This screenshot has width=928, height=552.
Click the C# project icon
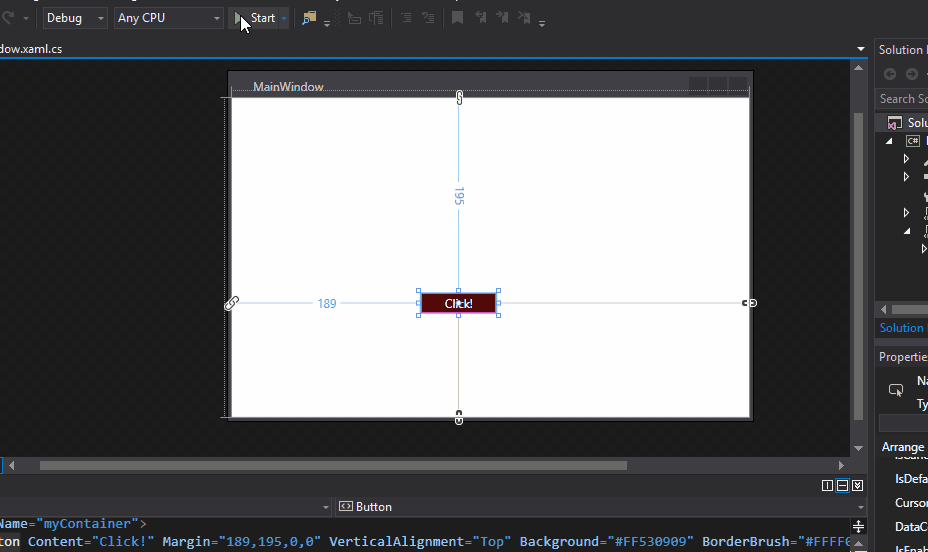[913, 141]
